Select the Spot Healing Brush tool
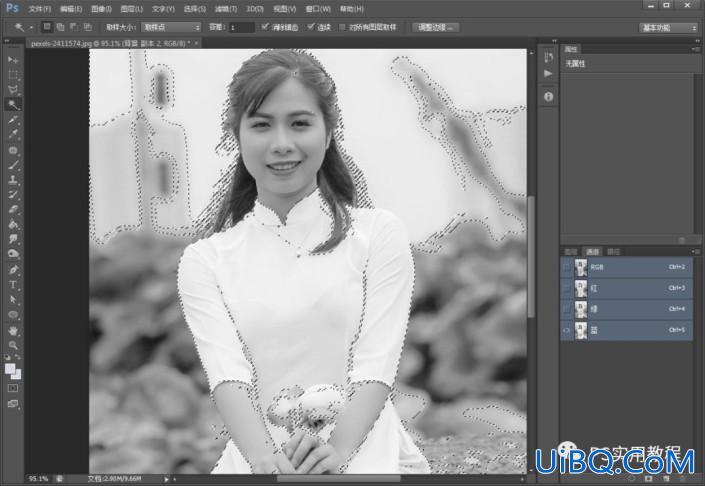The height and width of the screenshot is (486, 705). pos(13,150)
